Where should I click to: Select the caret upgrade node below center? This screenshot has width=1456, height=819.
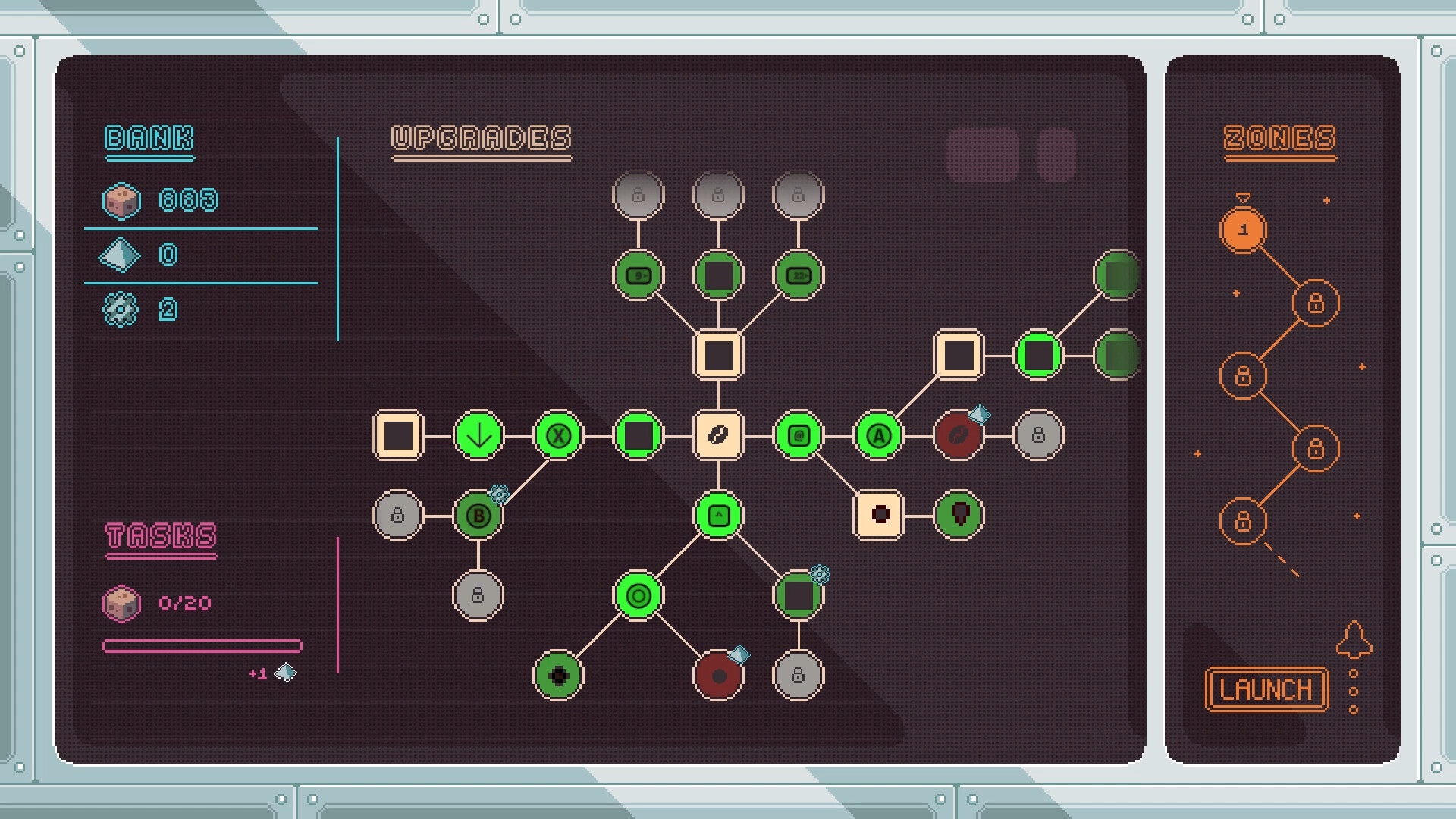click(718, 516)
